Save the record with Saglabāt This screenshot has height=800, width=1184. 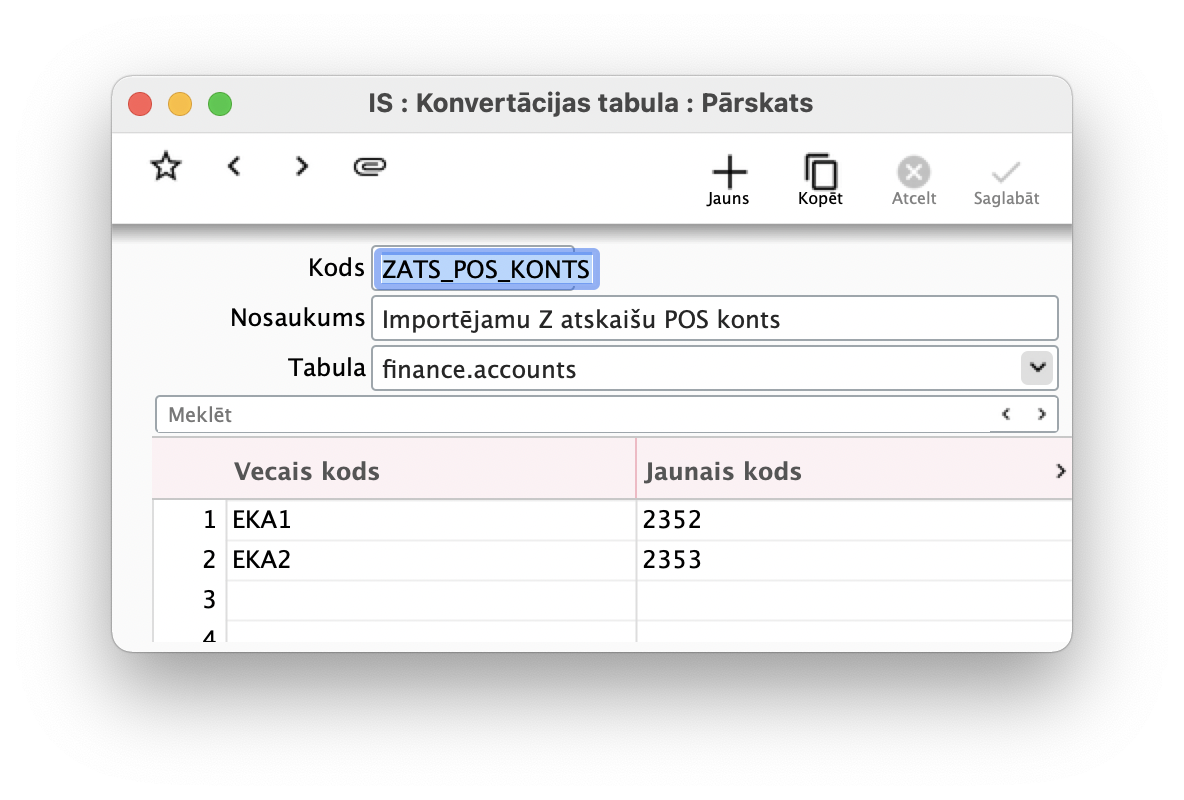1006,181
